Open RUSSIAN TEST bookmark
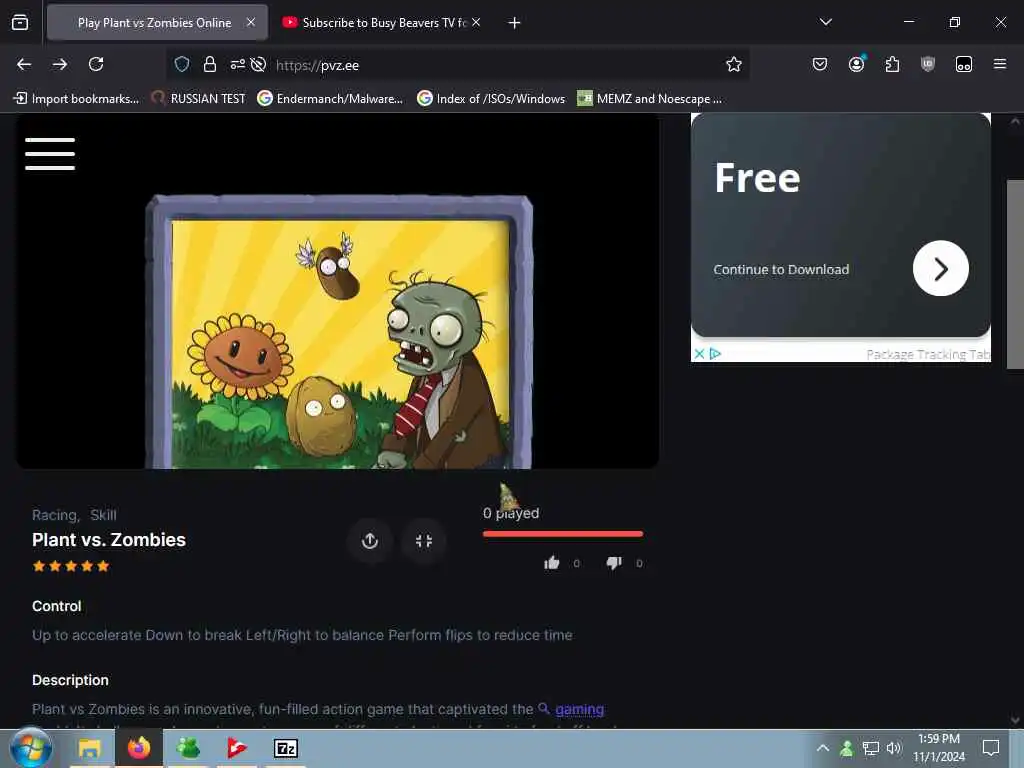Image resolution: width=1024 pixels, height=768 pixels. coord(199,99)
